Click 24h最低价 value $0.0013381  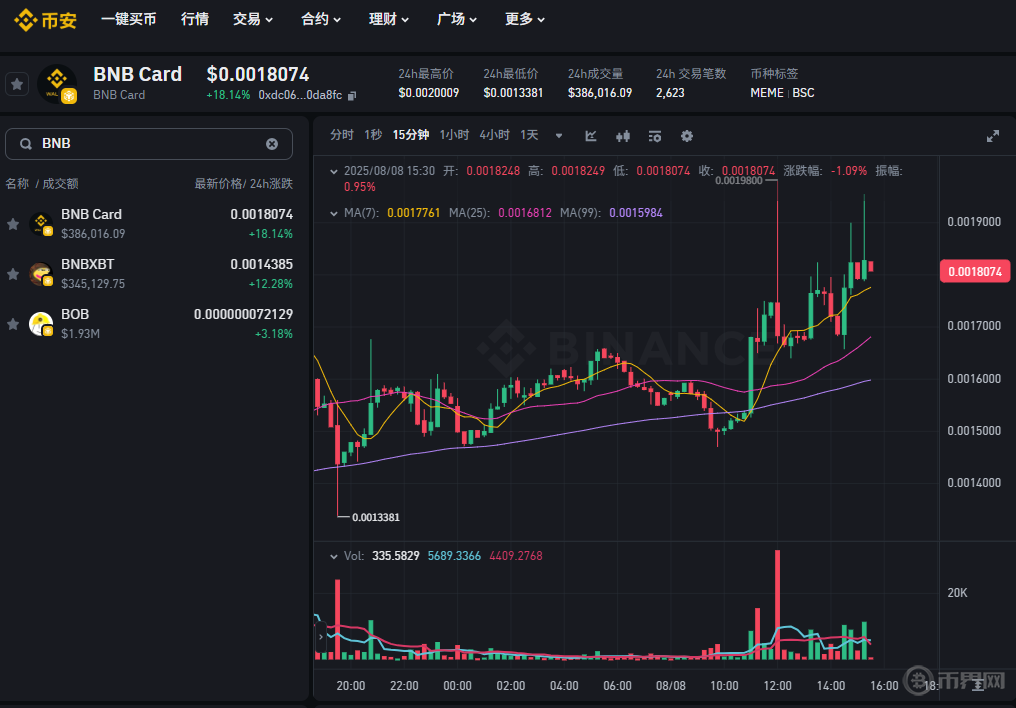(513, 93)
